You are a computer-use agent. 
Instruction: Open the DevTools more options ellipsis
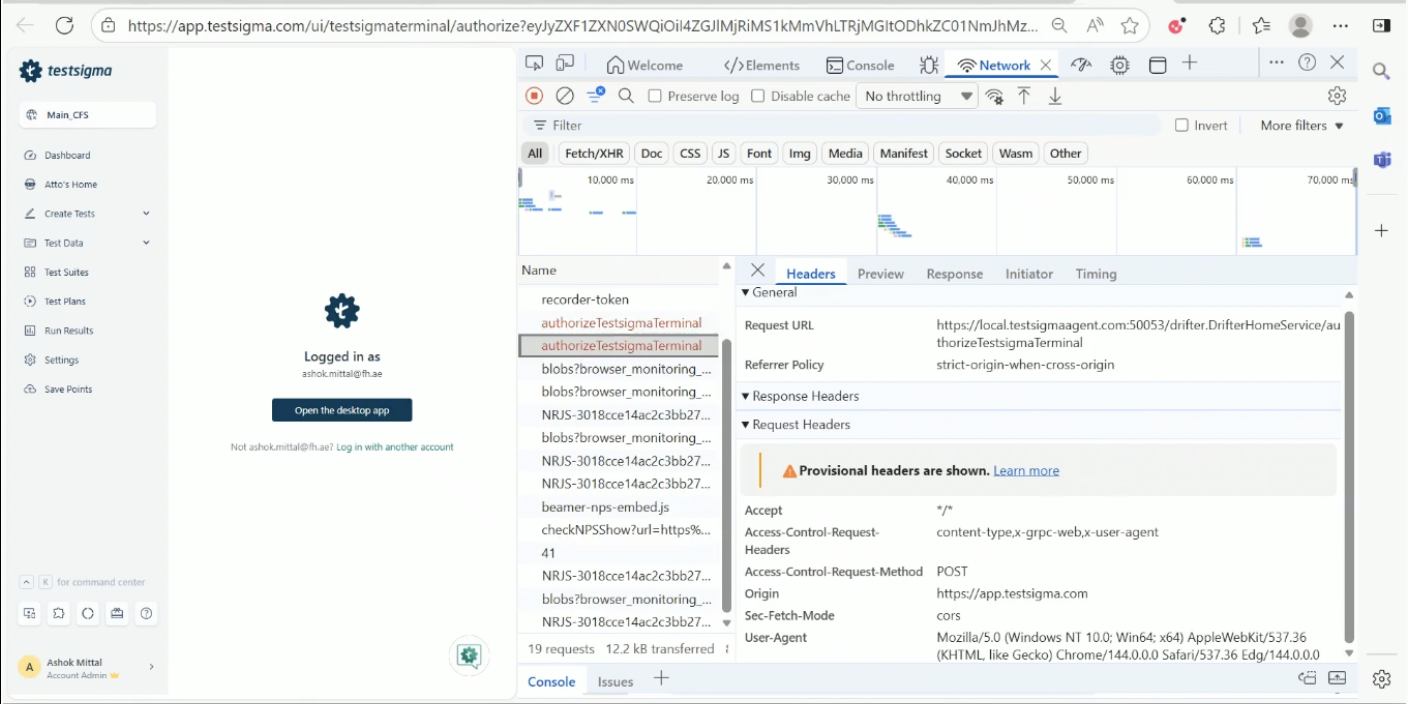click(x=1276, y=62)
